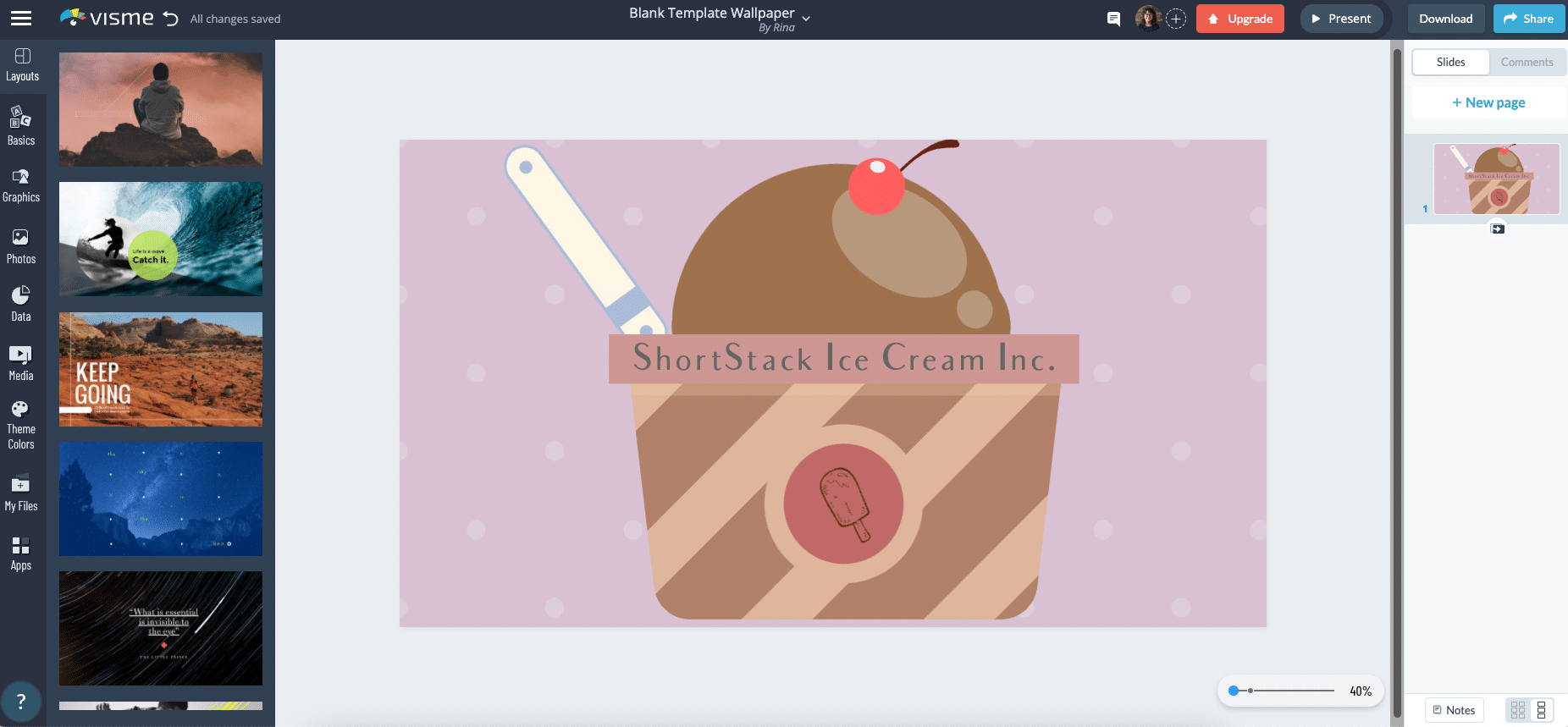
Task: Open Photos panel in sidebar
Action: pyautogui.click(x=21, y=246)
